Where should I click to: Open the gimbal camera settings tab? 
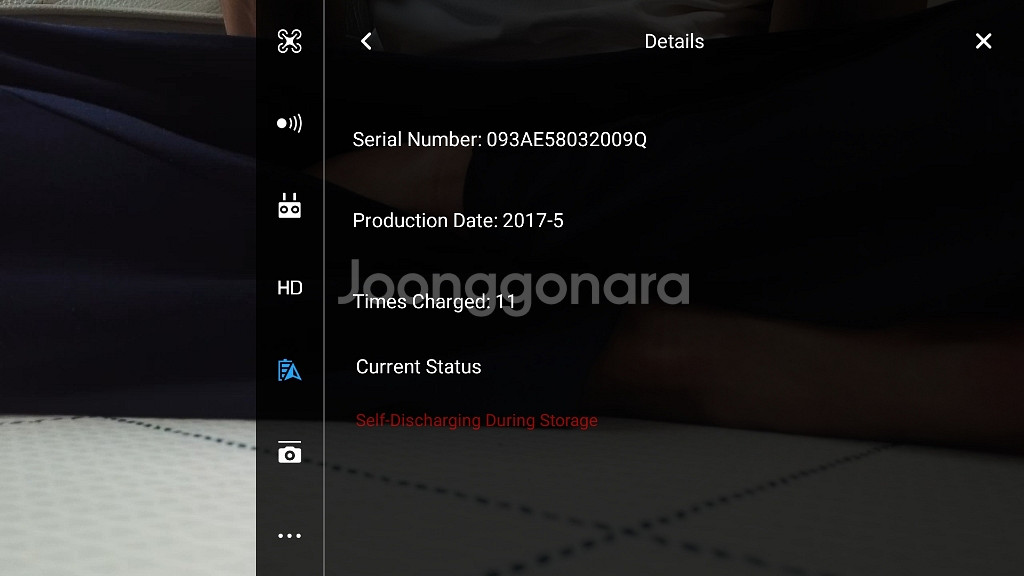tap(289, 452)
